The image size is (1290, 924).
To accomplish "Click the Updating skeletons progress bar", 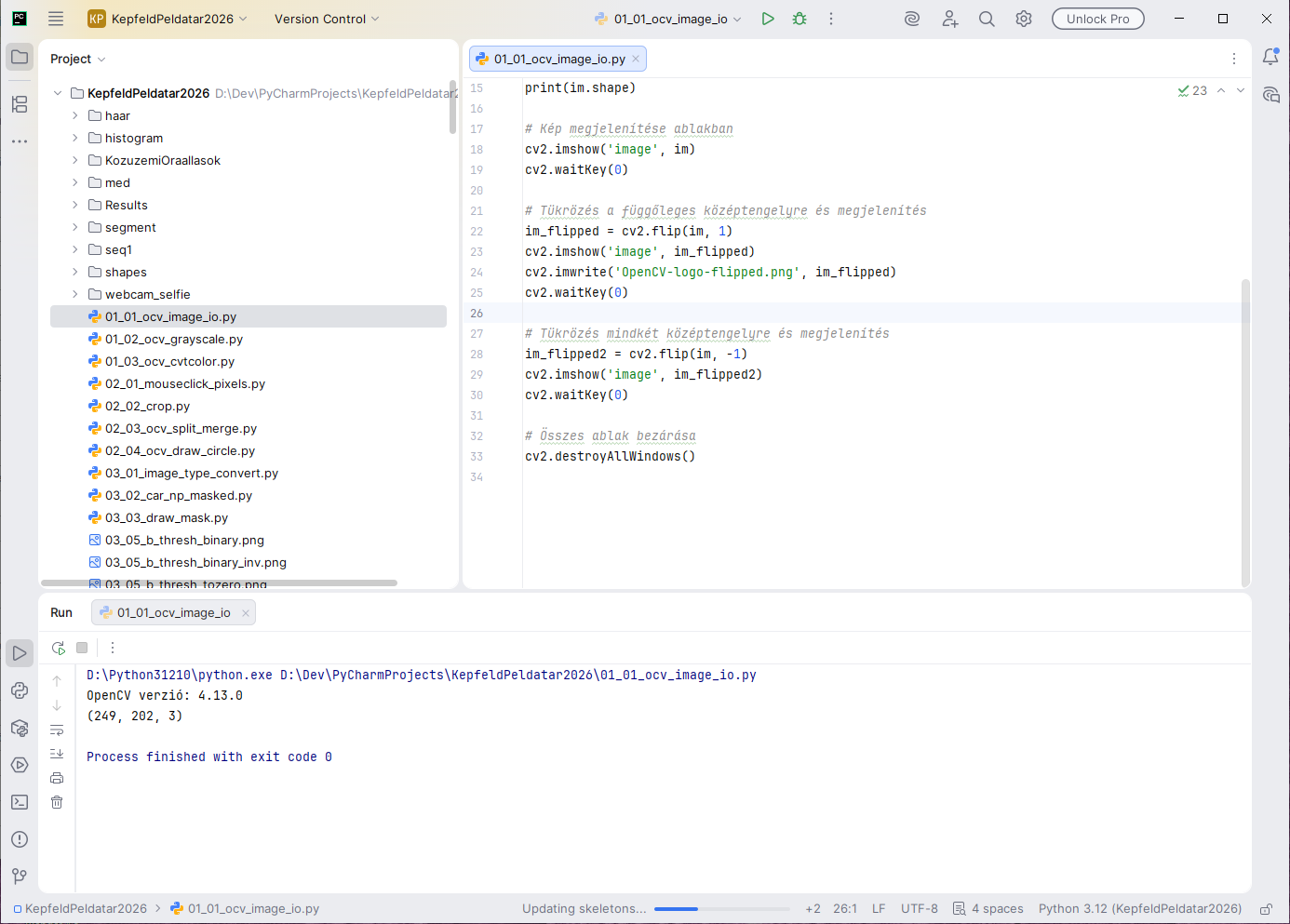I will [x=721, y=909].
